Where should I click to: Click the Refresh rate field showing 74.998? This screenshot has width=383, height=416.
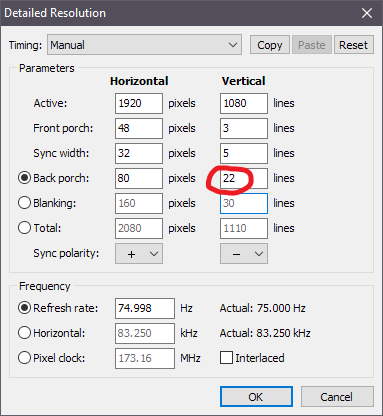click(145, 308)
